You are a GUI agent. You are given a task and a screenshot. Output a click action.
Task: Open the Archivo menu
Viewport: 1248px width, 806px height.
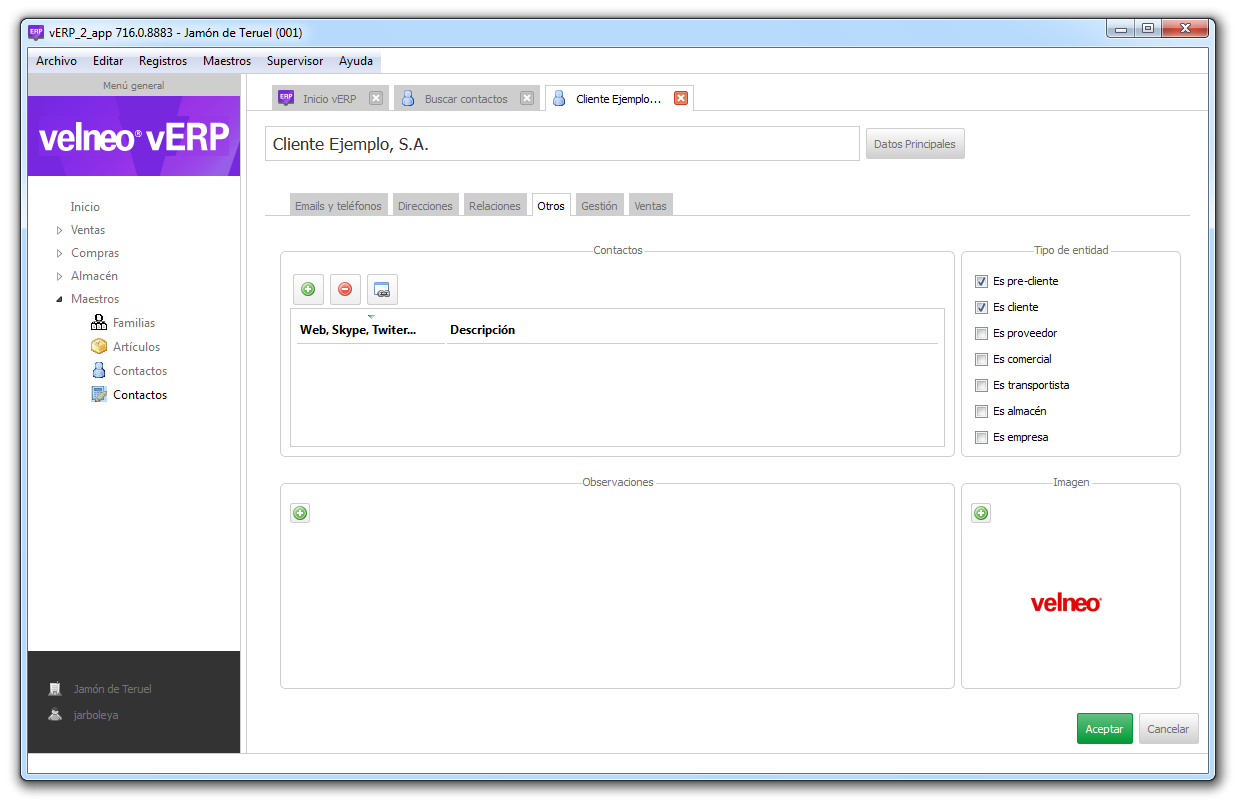[x=56, y=61]
